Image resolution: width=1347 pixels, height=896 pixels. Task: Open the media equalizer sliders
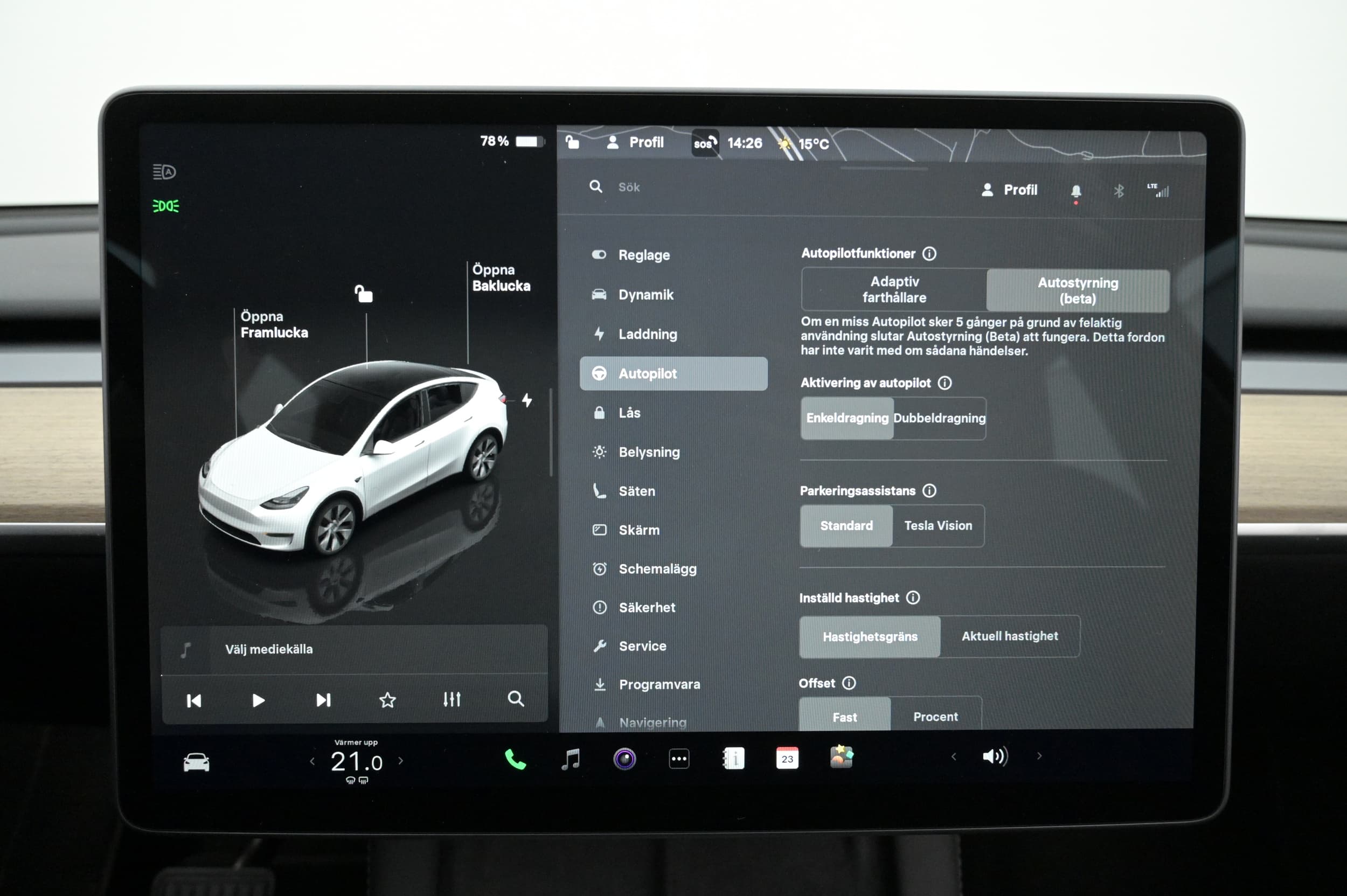click(x=452, y=699)
